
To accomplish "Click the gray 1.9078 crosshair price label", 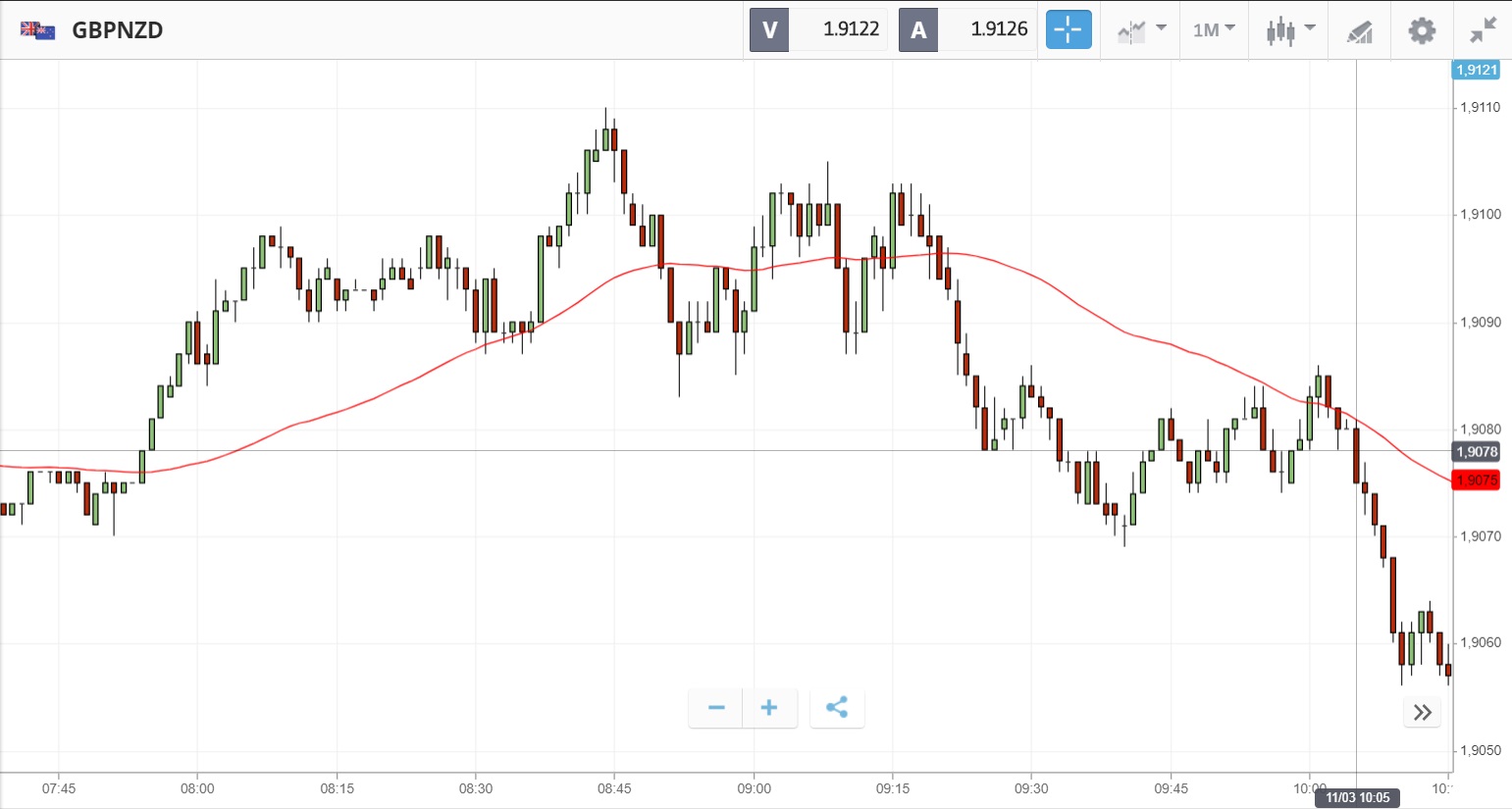I will click(1476, 452).
